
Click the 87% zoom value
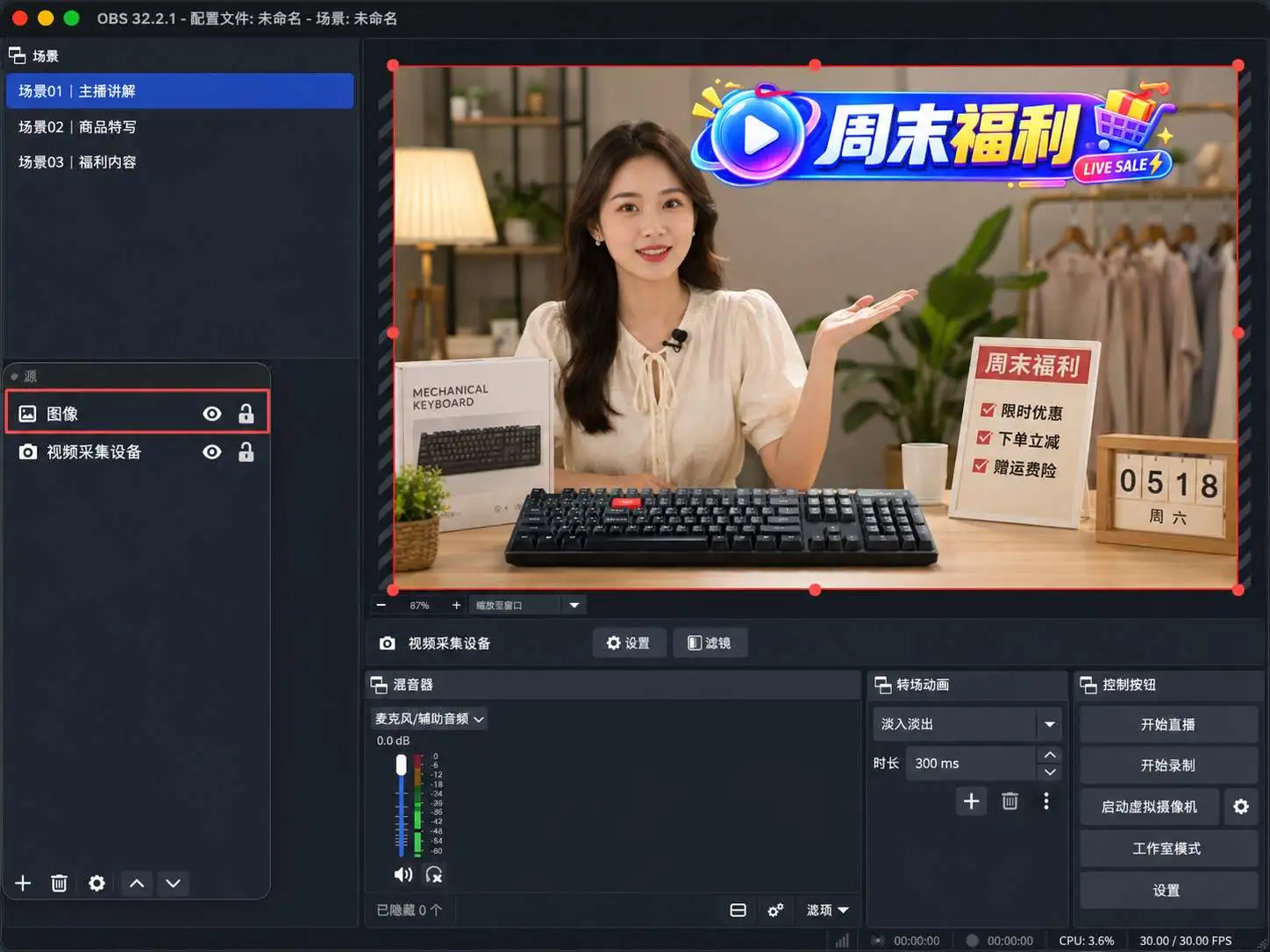[x=419, y=605]
